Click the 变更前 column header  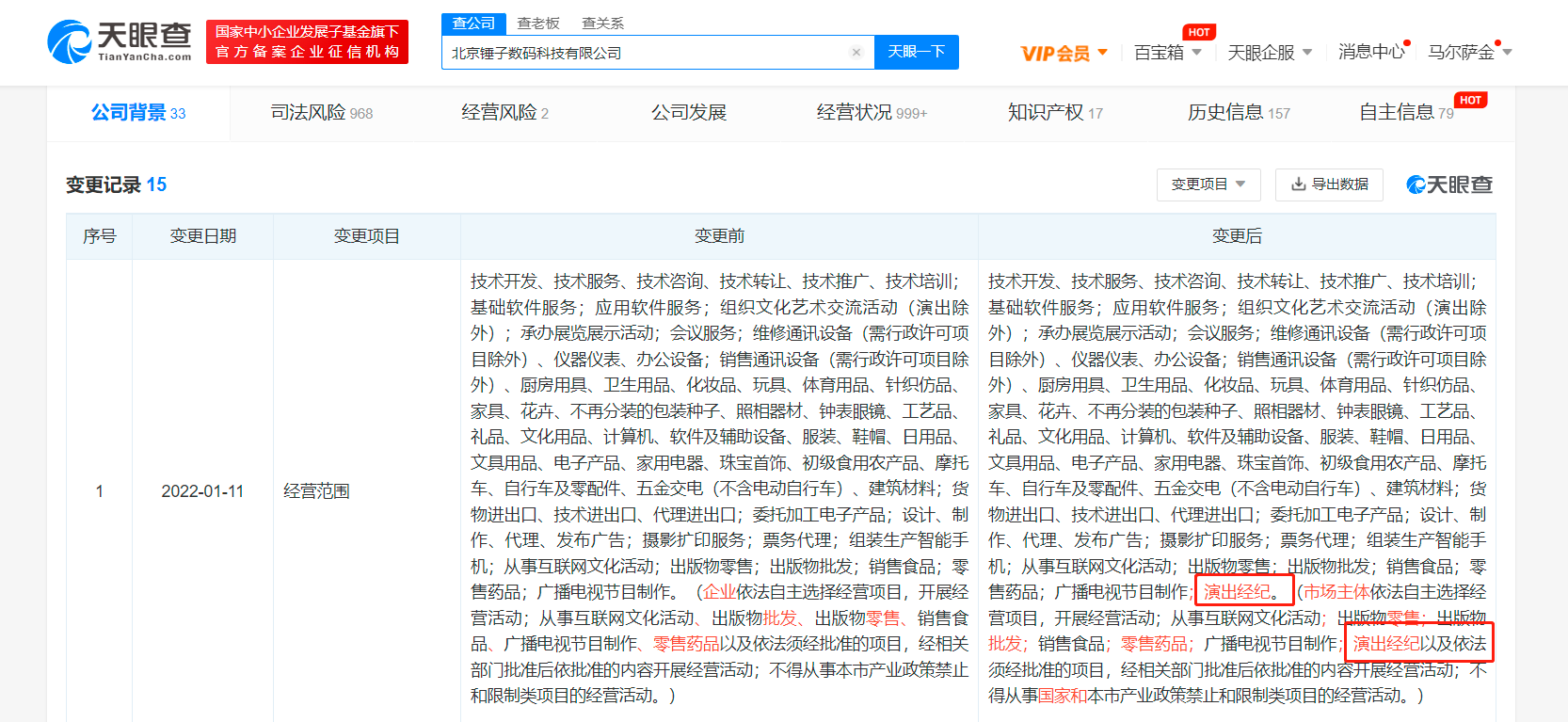[x=719, y=236]
